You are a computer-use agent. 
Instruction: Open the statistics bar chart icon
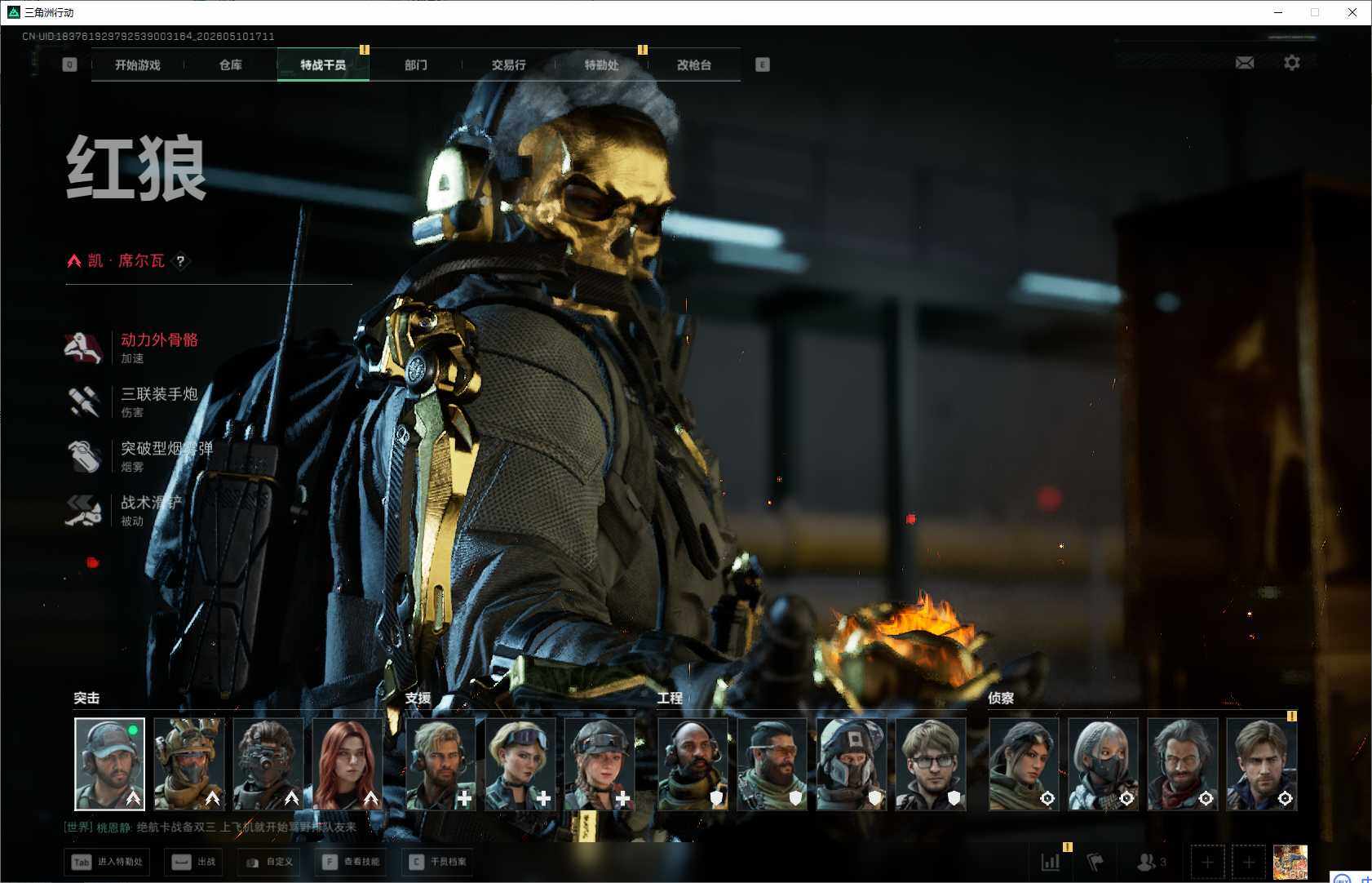pyautogui.click(x=1051, y=862)
